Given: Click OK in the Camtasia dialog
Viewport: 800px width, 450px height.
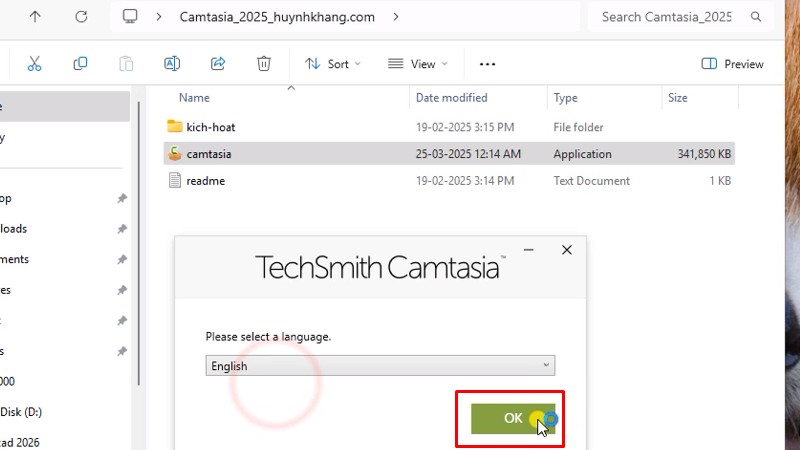Looking at the screenshot, I should (x=512, y=418).
